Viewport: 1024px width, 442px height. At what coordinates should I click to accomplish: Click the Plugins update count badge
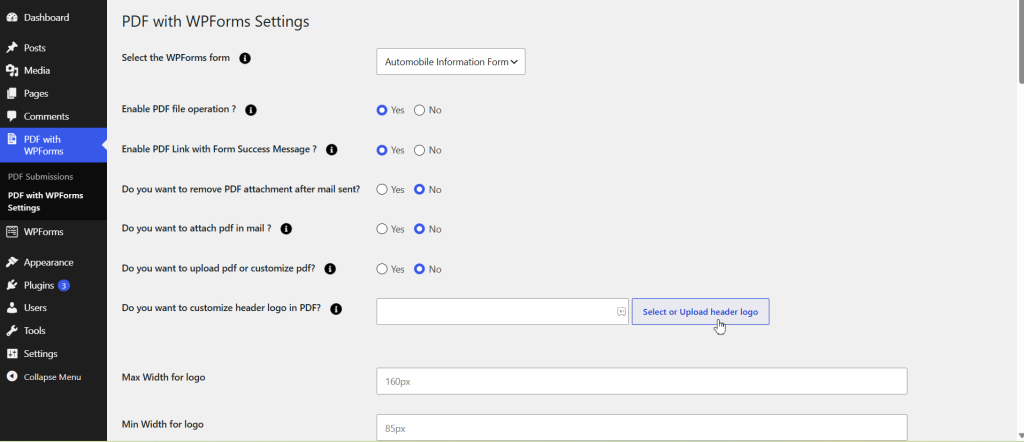click(x=63, y=285)
